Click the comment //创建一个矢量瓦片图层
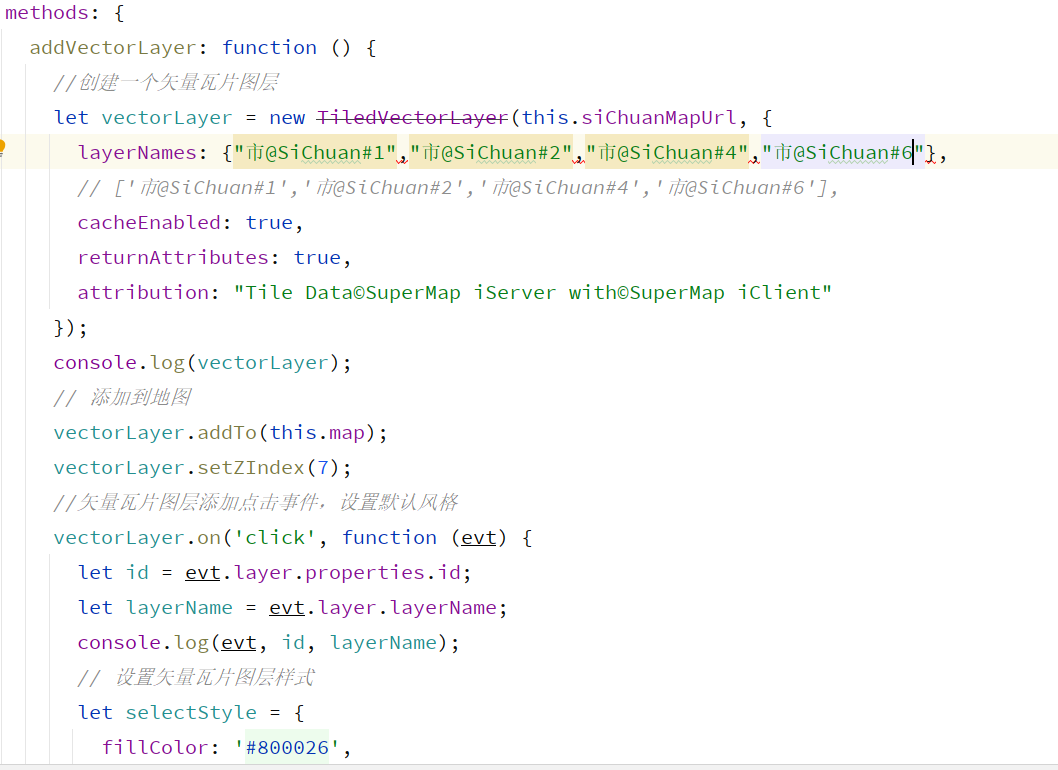 [x=166, y=82]
